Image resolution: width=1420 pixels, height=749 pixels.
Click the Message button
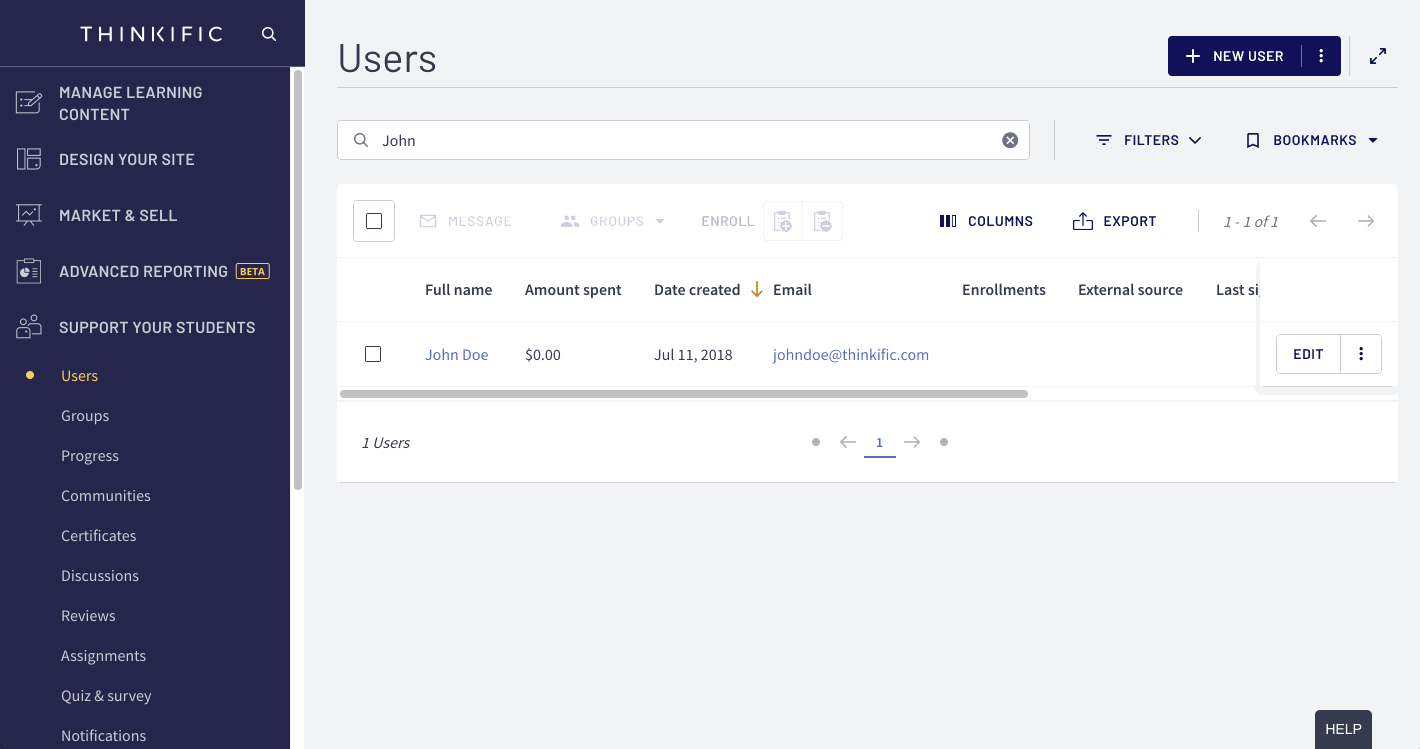point(465,221)
